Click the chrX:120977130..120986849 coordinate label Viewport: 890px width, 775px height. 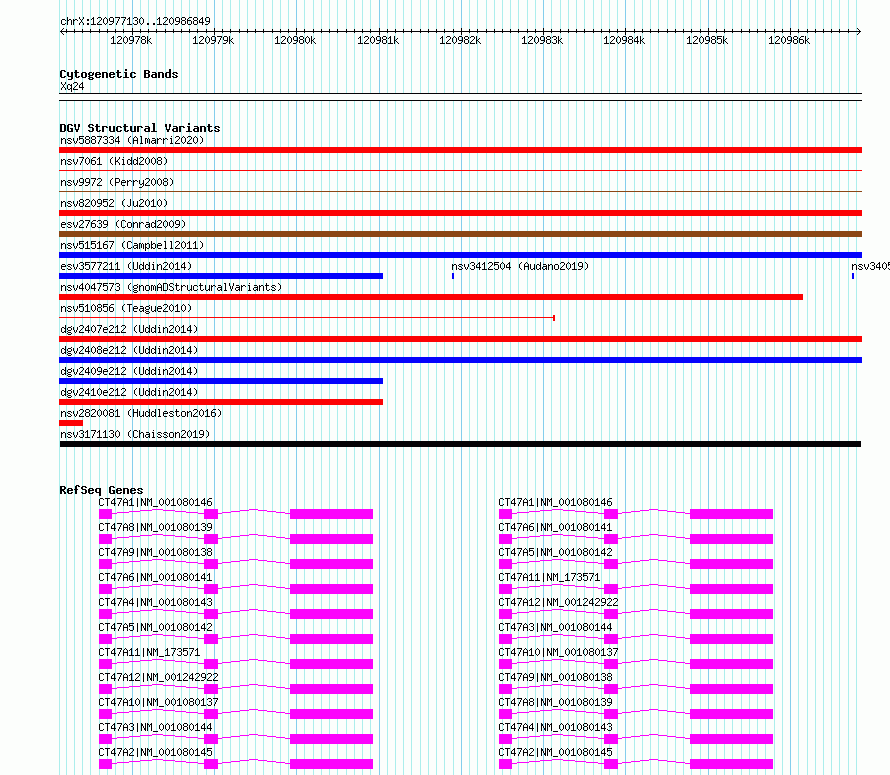coord(135,21)
